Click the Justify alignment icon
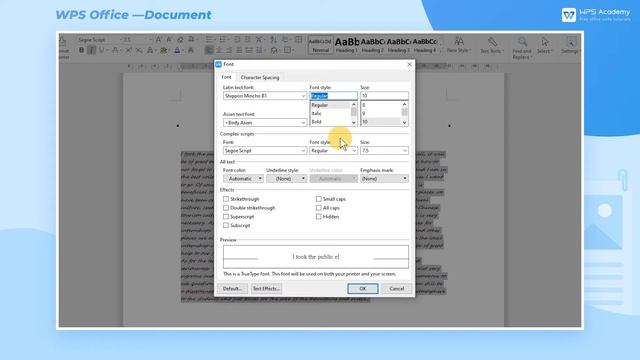This screenshot has height=360, width=640. coord(239,50)
